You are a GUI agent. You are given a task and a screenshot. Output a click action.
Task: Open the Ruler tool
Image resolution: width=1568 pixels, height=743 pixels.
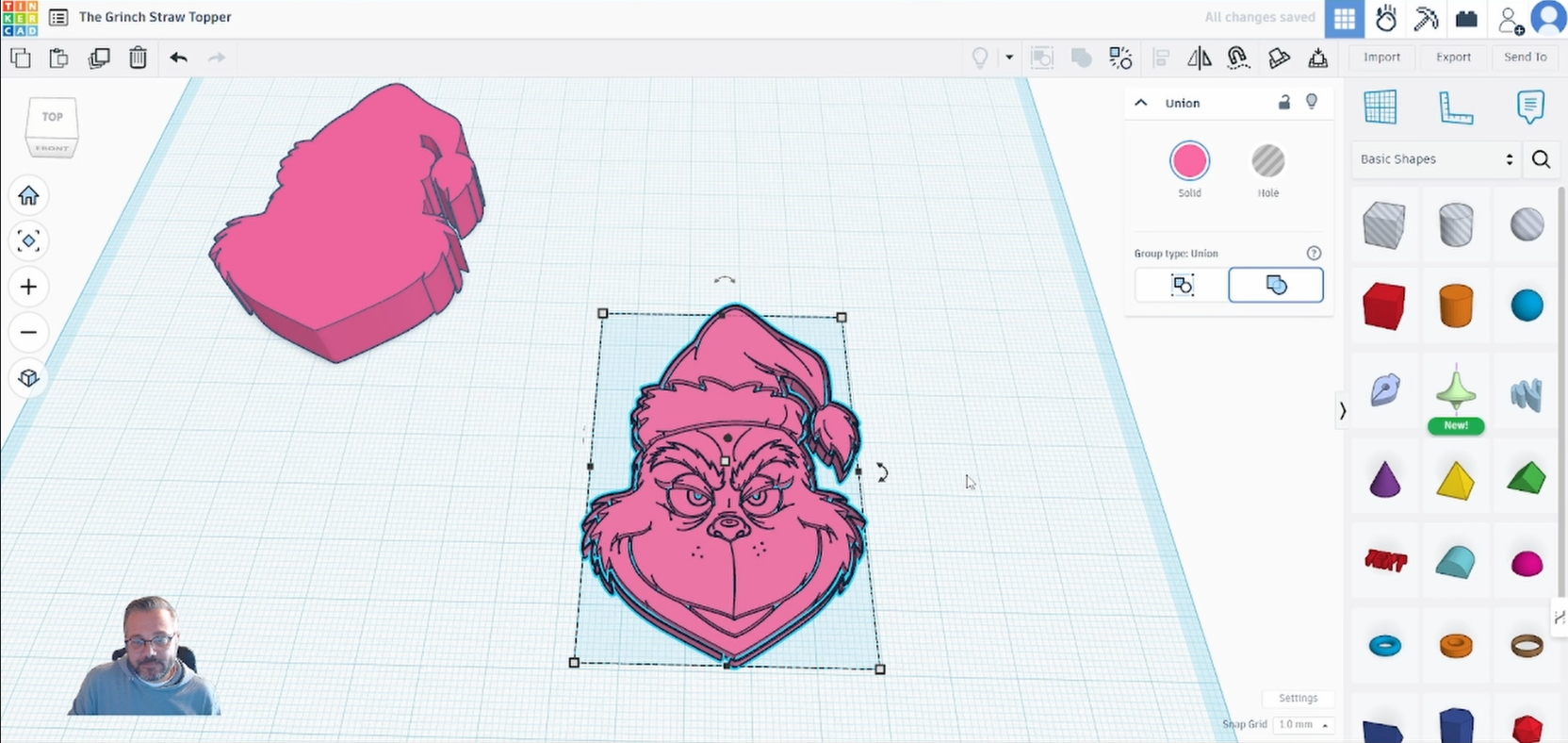[x=1455, y=107]
